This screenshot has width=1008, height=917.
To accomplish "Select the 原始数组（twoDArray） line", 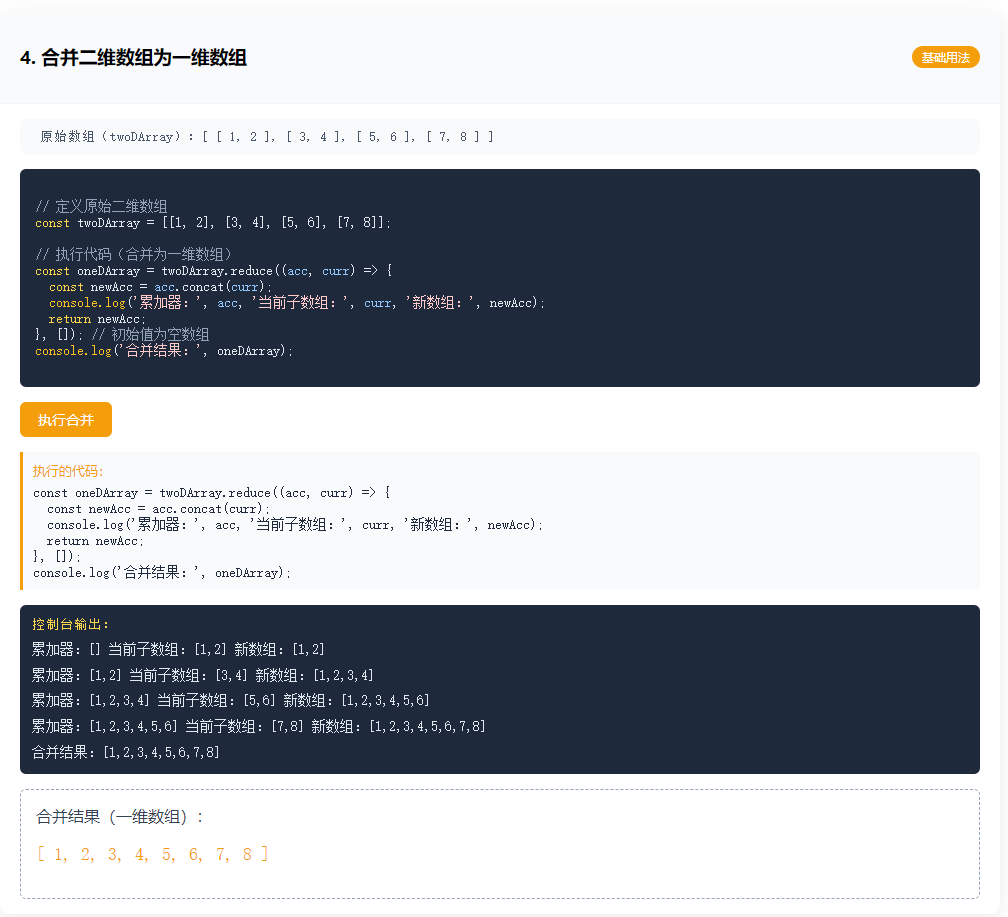I will pos(267,136).
